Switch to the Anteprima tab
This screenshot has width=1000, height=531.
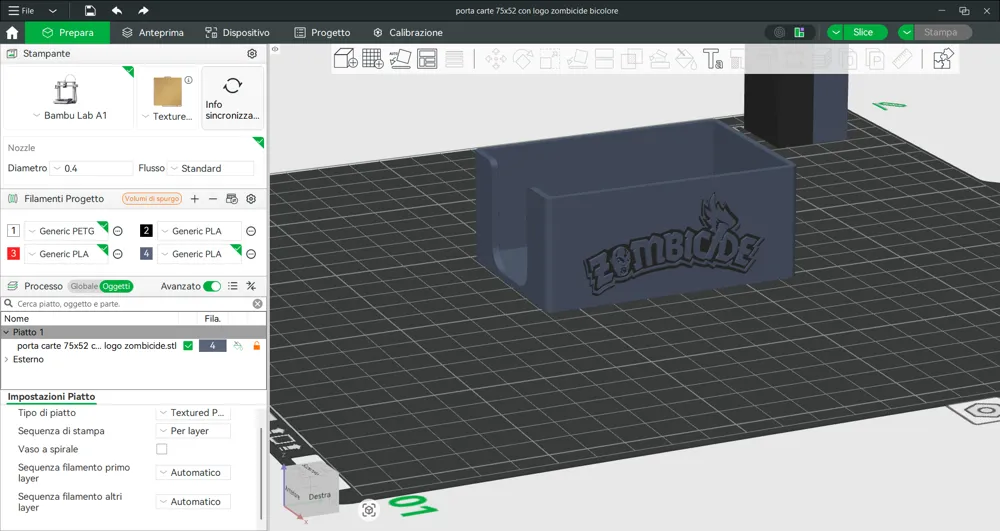[x=153, y=33]
